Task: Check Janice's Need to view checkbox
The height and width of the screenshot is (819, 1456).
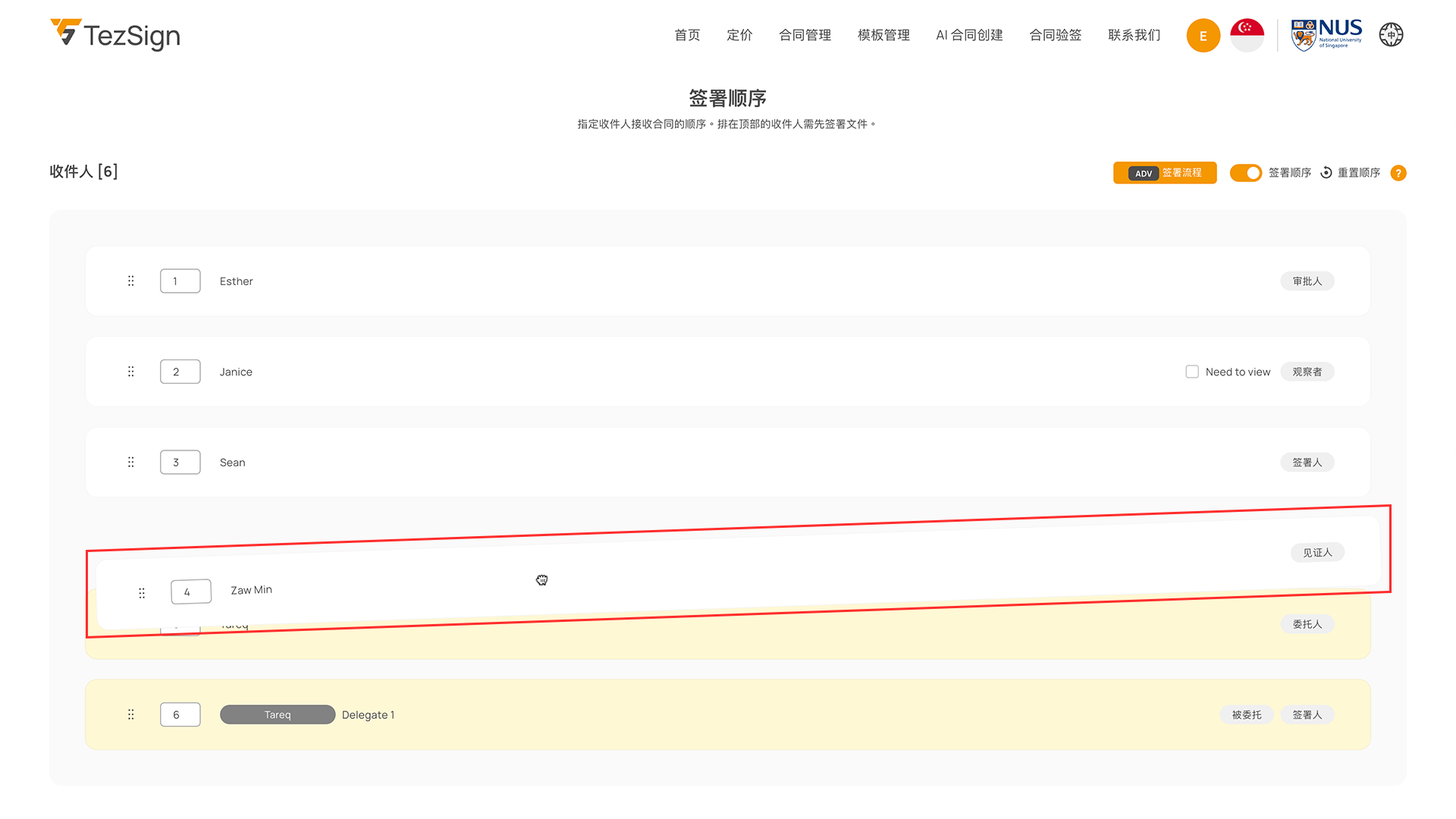Action: [1192, 372]
